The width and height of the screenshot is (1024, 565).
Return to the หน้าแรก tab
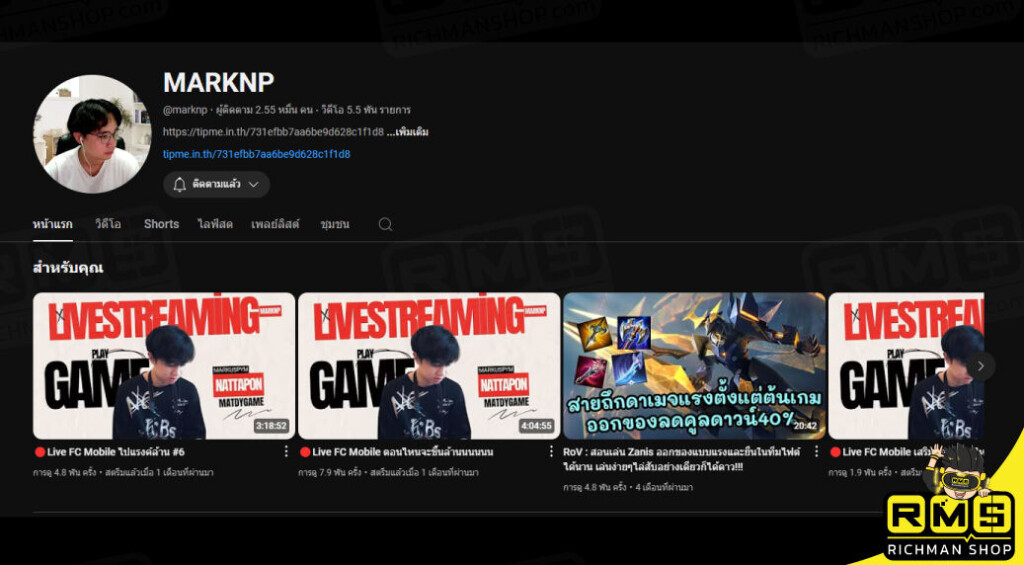pos(52,225)
